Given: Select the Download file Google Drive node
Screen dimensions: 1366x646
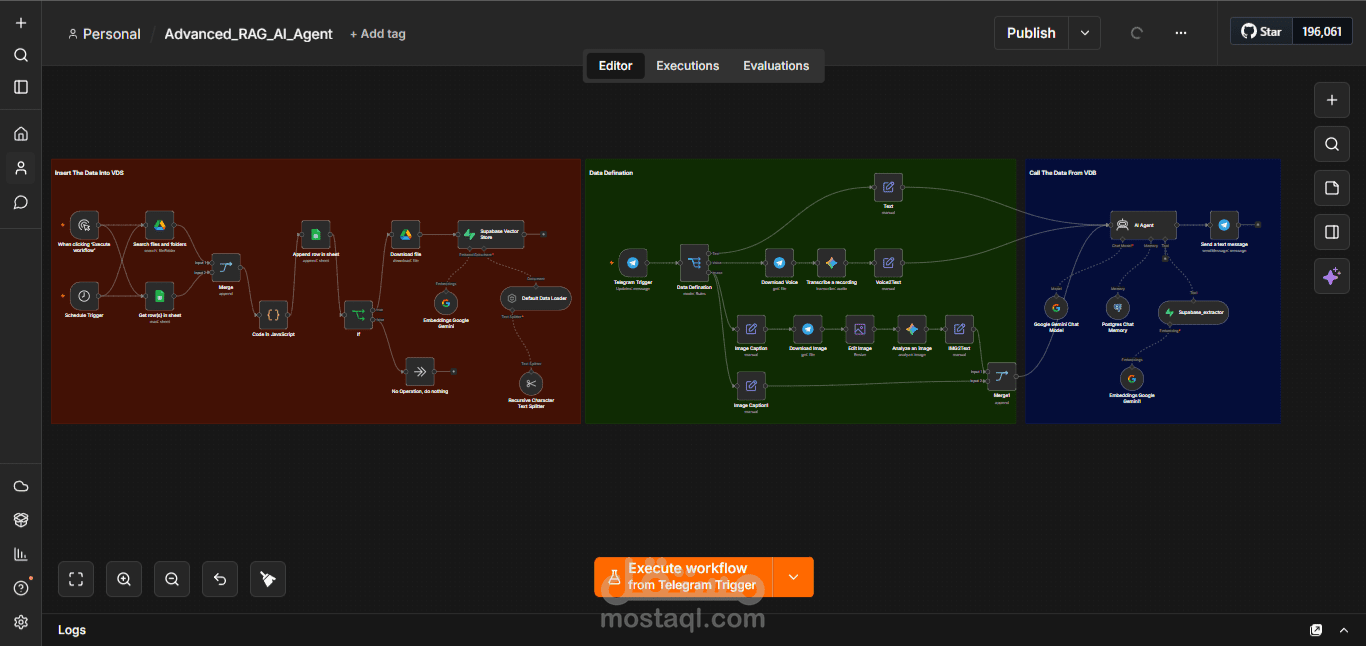Looking at the screenshot, I should coord(406,235).
